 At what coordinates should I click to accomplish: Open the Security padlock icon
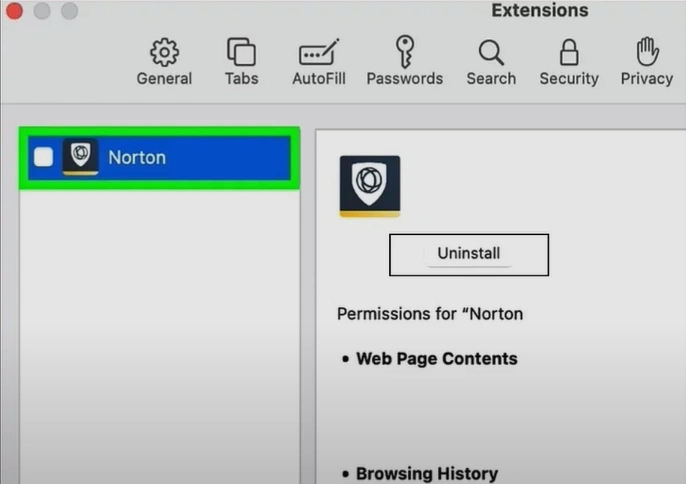point(569,52)
